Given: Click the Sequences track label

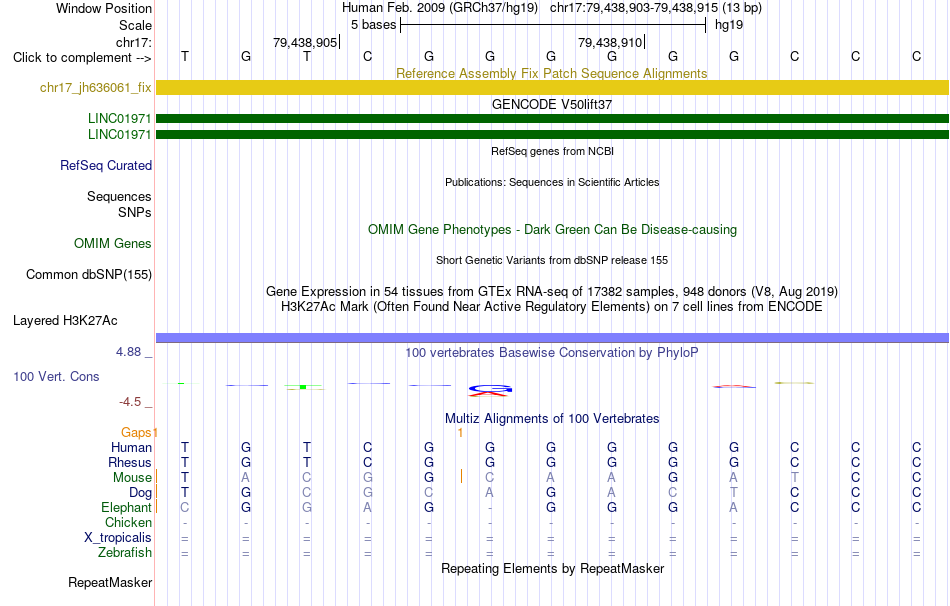Looking at the screenshot, I should click(x=119, y=196).
